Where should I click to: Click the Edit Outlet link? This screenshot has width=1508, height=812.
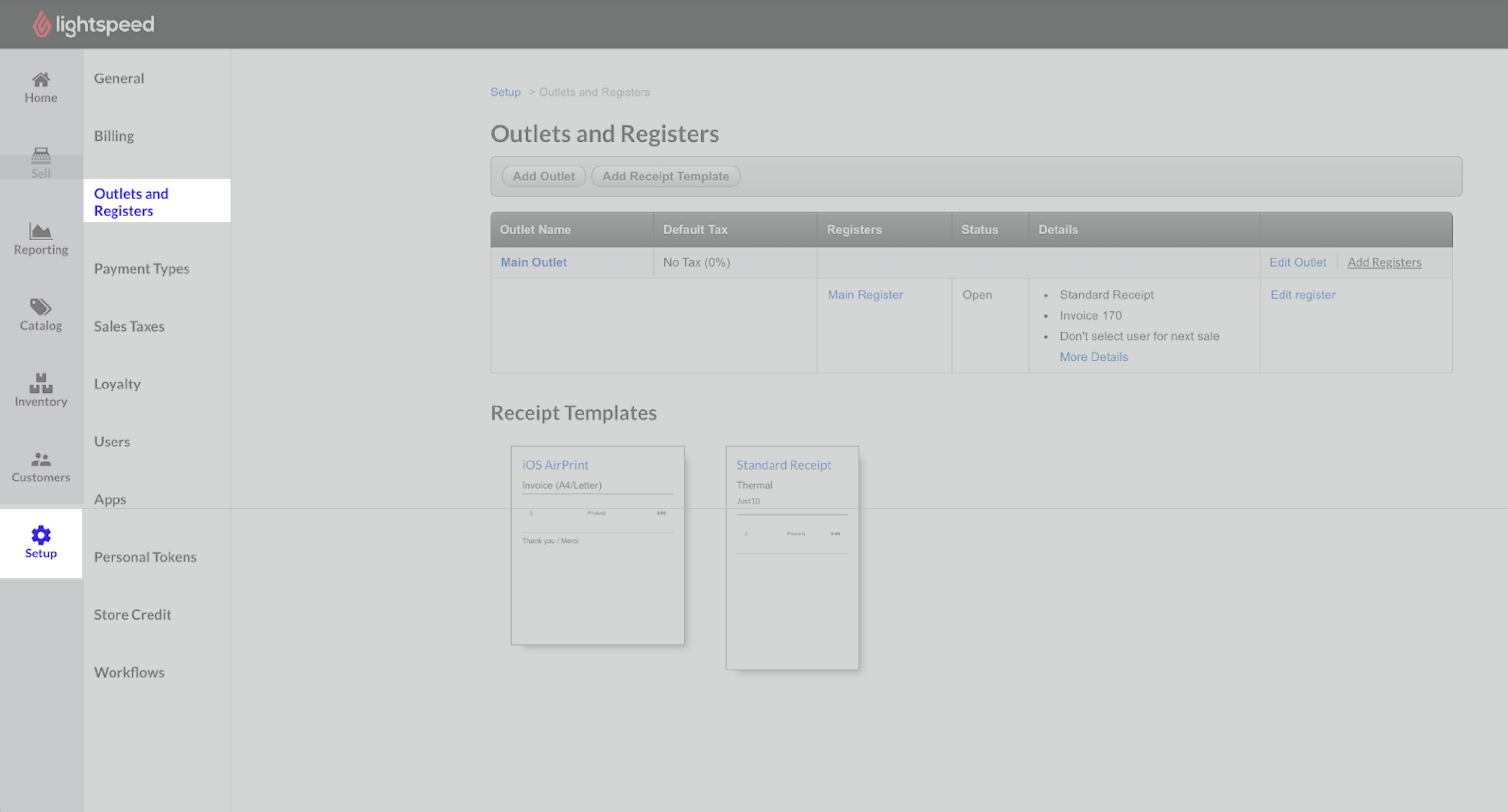click(1297, 262)
